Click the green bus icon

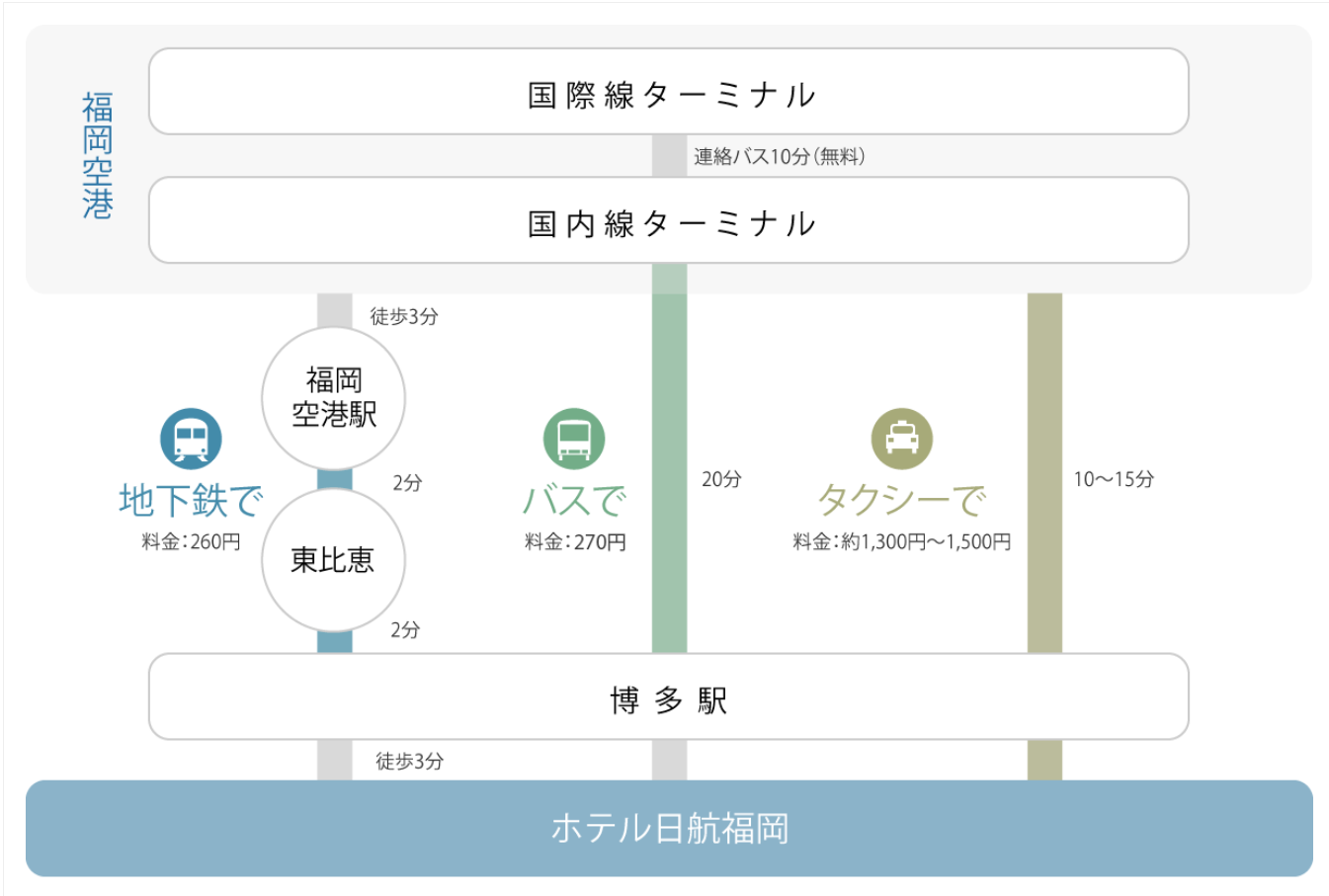tap(574, 439)
